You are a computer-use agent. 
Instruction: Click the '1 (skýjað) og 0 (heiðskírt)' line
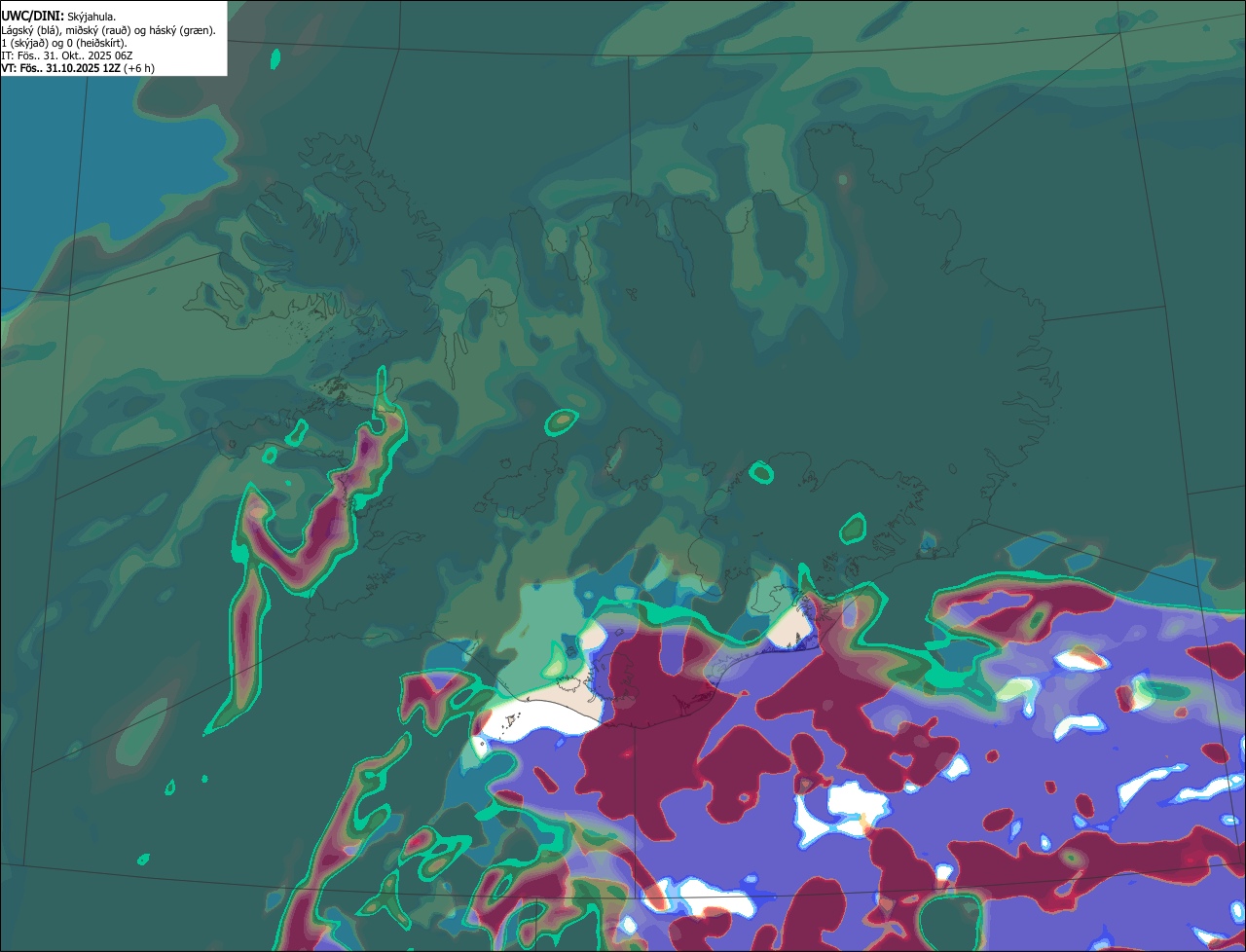point(64,43)
